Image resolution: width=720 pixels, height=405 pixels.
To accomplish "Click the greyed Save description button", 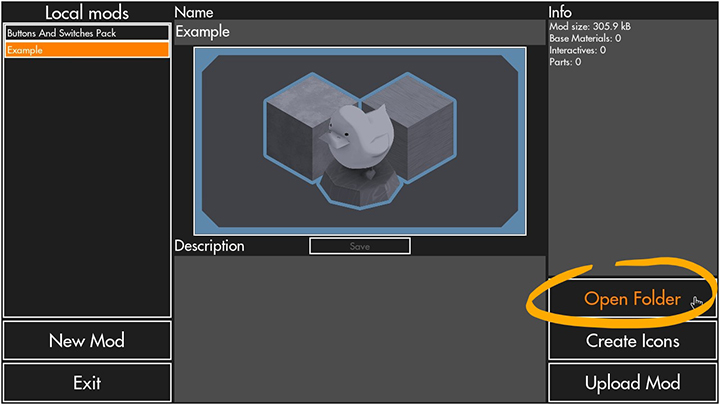I will pyautogui.click(x=360, y=246).
